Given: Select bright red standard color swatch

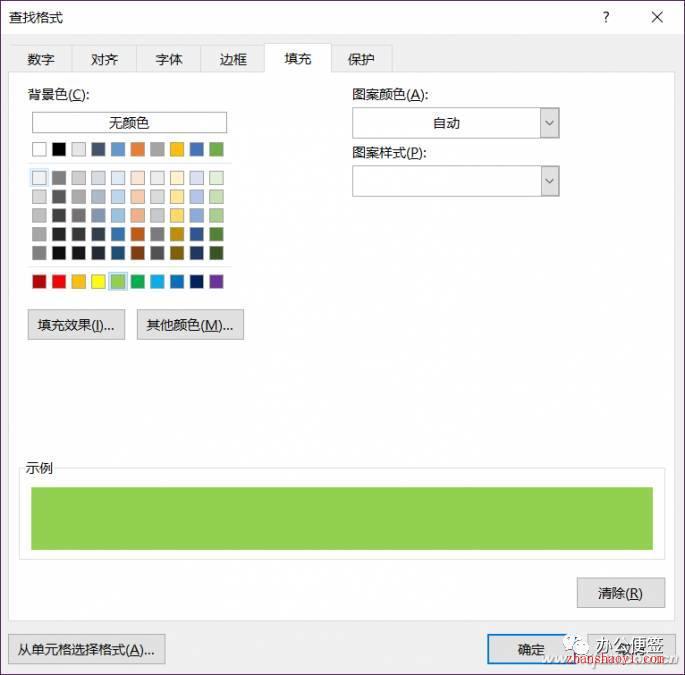Looking at the screenshot, I should 59,281.
